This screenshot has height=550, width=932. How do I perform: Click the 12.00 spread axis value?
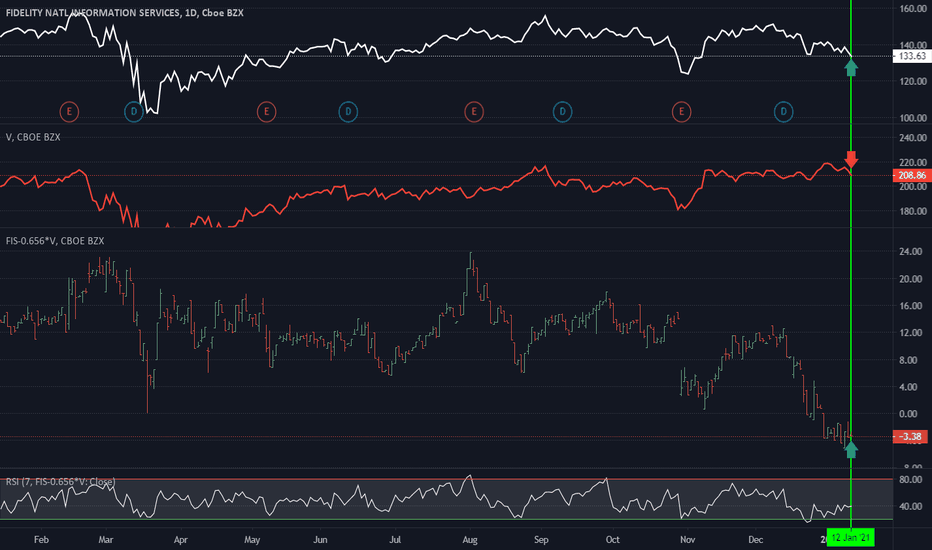point(911,333)
